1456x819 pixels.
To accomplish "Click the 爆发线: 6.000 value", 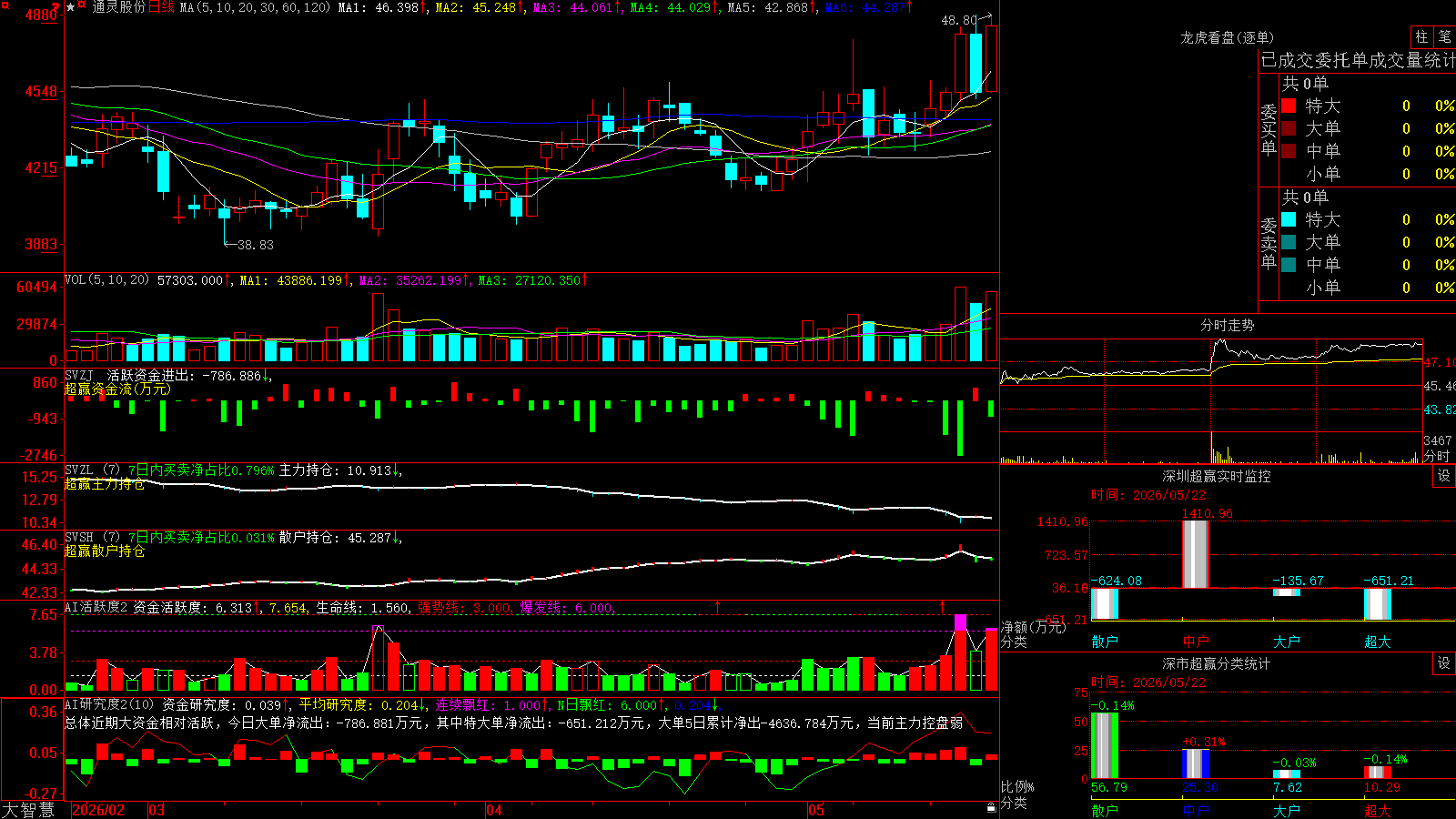I will [x=567, y=607].
